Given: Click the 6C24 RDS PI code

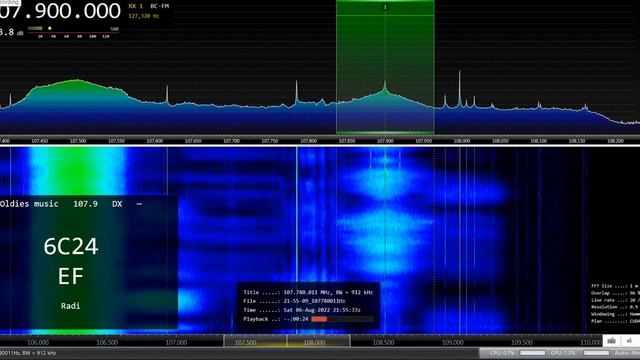Looking at the screenshot, I should point(71,247).
